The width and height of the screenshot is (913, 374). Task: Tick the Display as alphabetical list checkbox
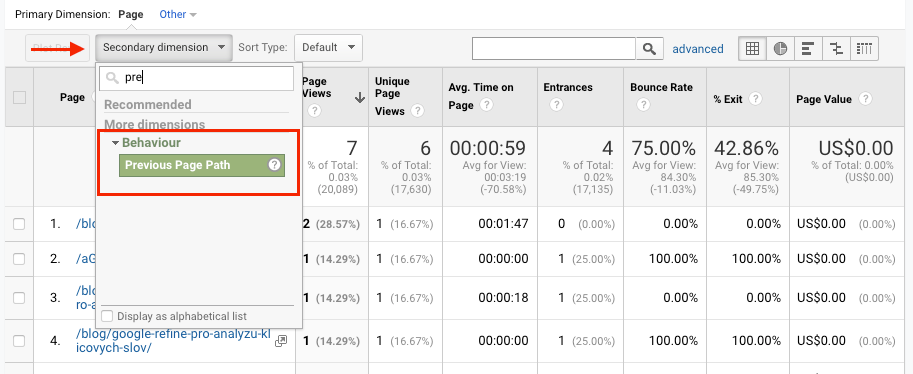[x=107, y=316]
